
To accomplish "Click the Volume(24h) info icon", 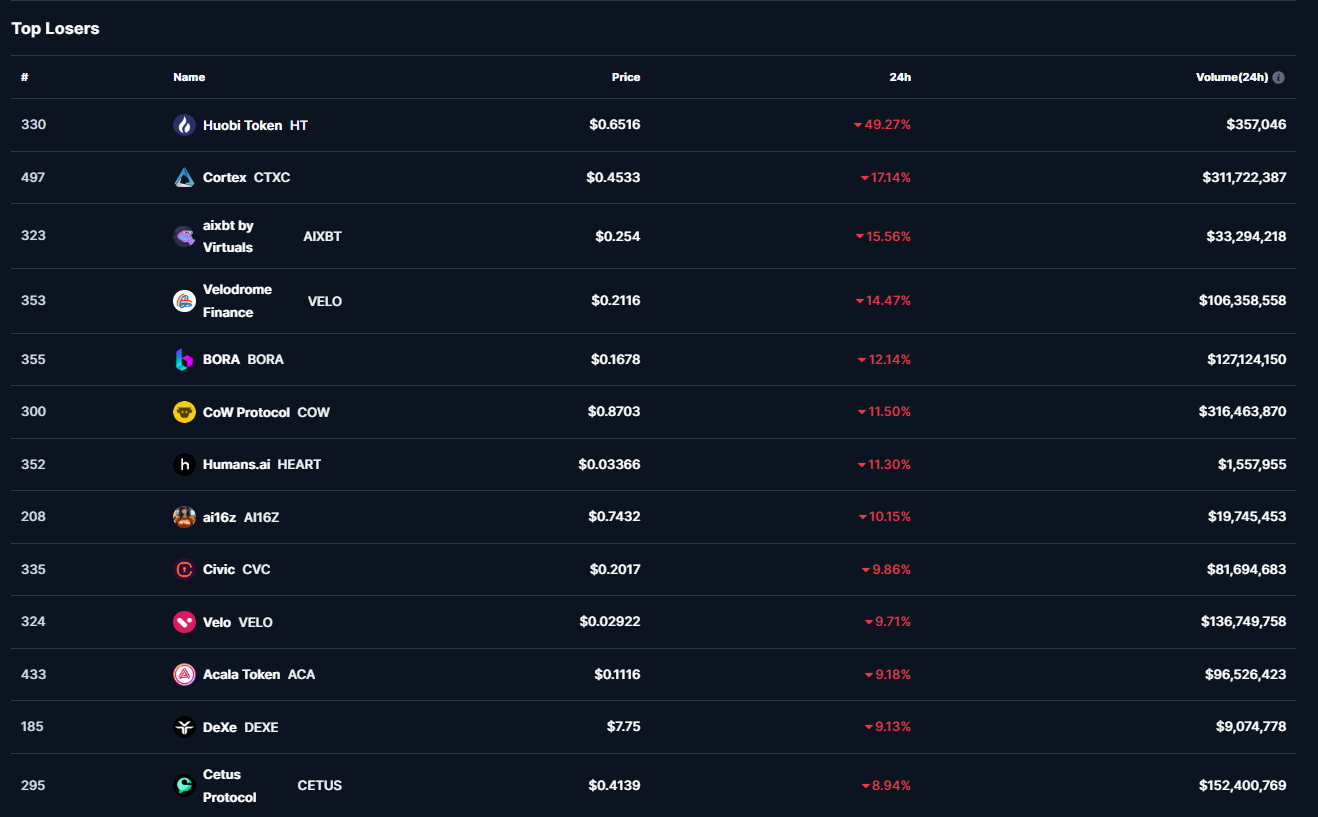I will [x=1279, y=78].
